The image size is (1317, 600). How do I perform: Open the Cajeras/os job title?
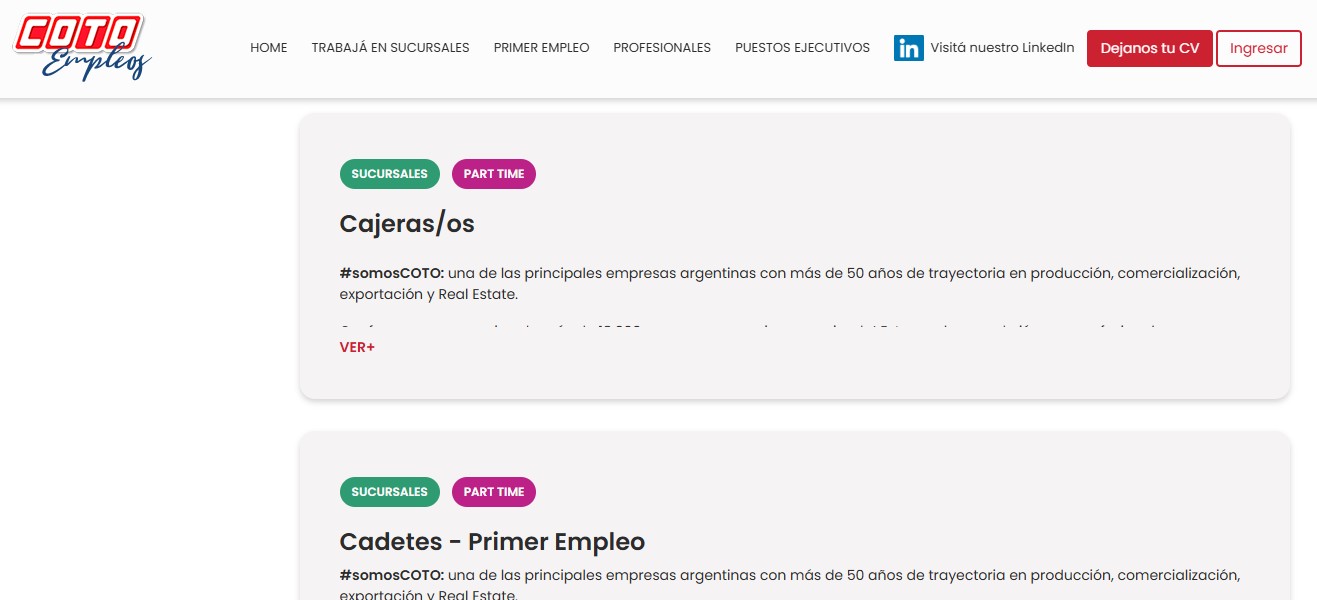tap(407, 224)
